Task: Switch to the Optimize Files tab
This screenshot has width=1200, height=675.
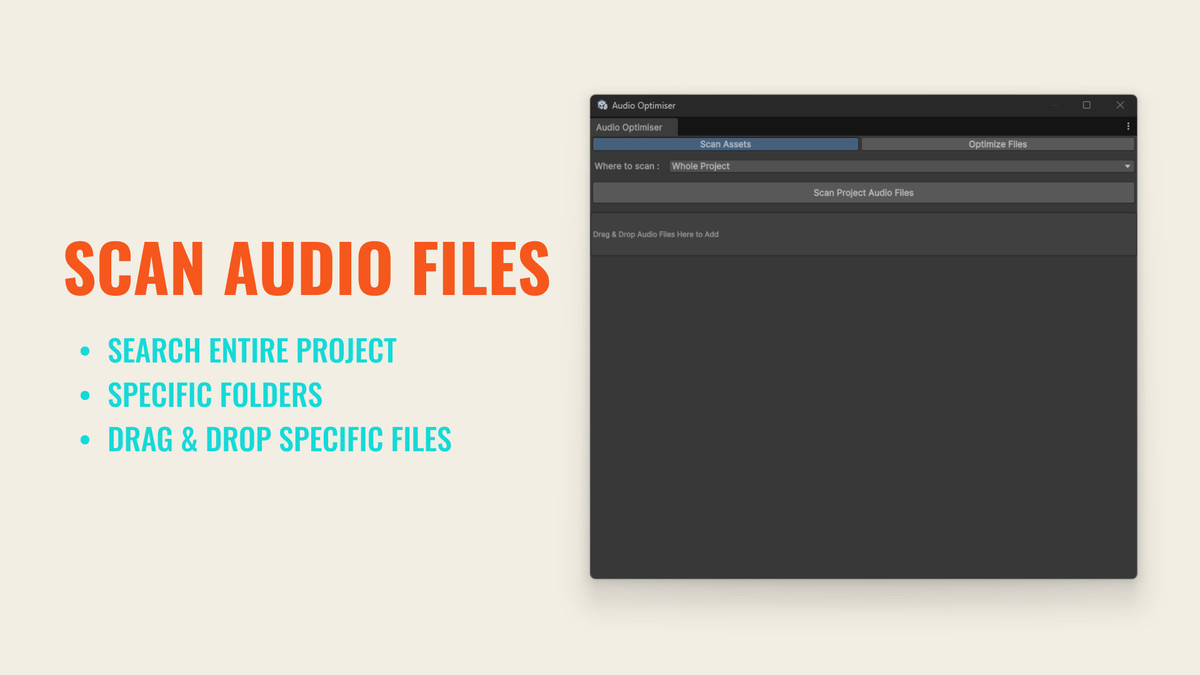Action: pyautogui.click(x=997, y=143)
